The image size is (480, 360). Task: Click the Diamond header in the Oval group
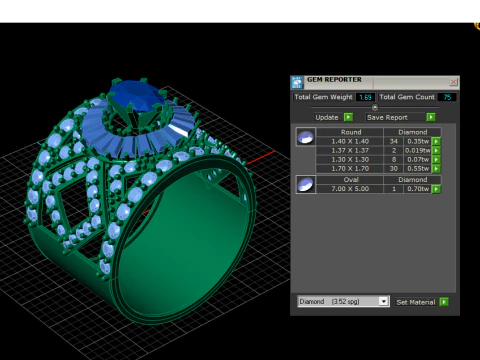coord(412,180)
